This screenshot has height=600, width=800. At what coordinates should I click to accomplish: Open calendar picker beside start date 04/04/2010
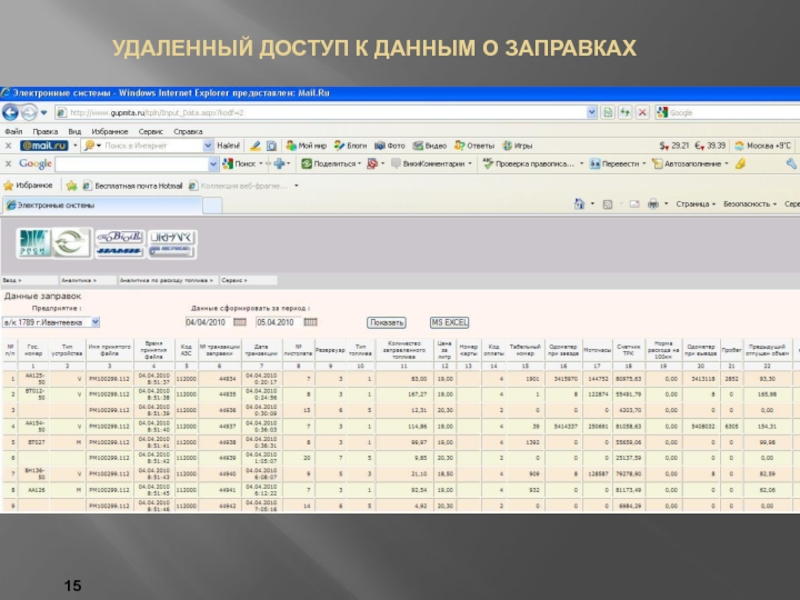[240, 322]
